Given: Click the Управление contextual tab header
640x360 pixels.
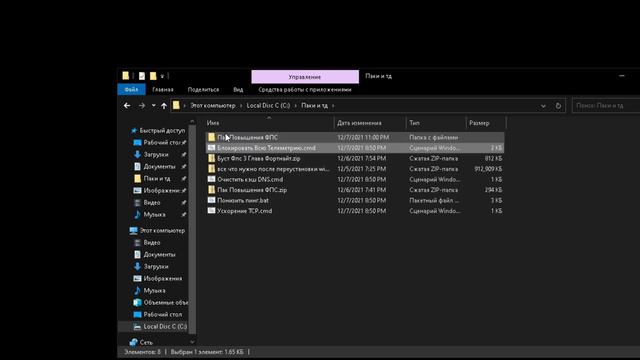Looking at the screenshot, I should [305, 77].
